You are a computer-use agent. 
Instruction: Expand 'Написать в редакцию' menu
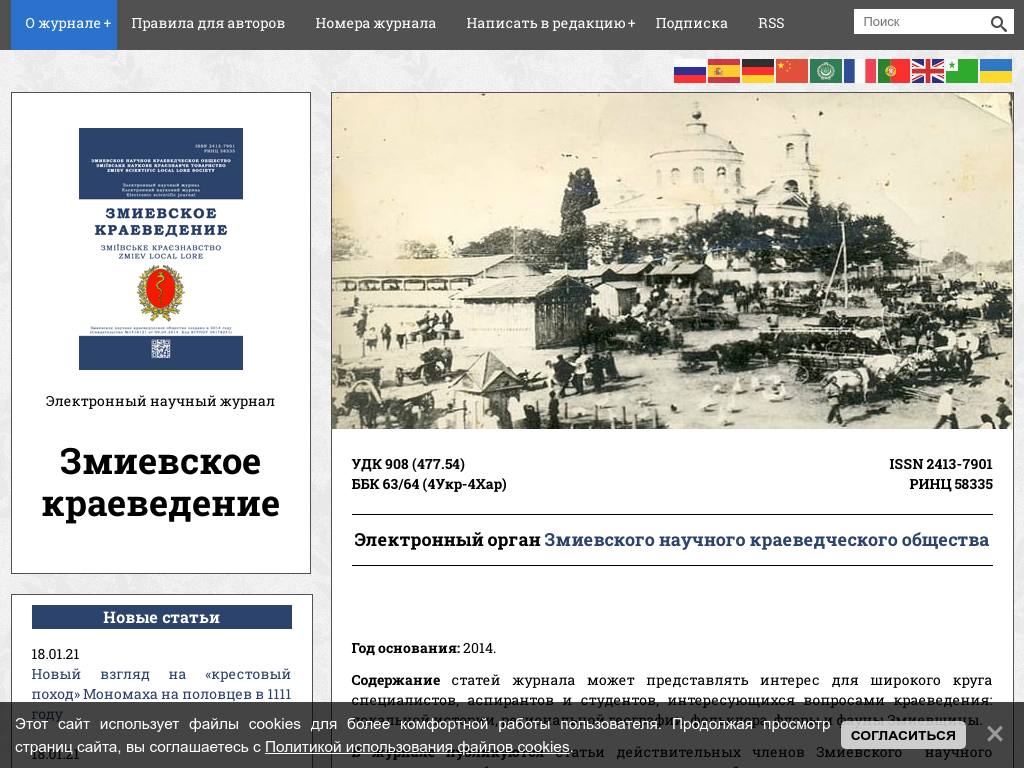[551, 24]
